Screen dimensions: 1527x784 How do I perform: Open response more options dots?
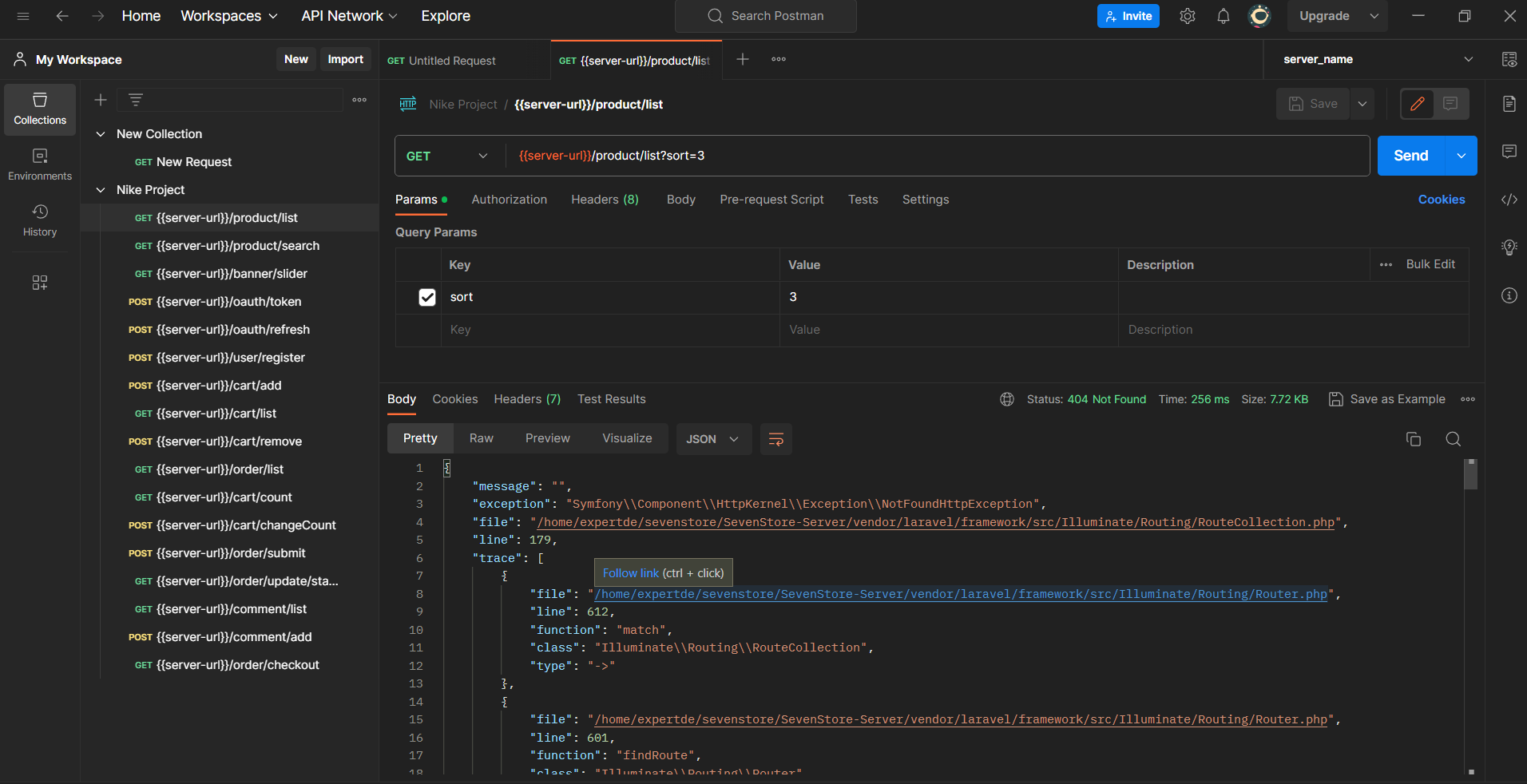click(1468, 399)
